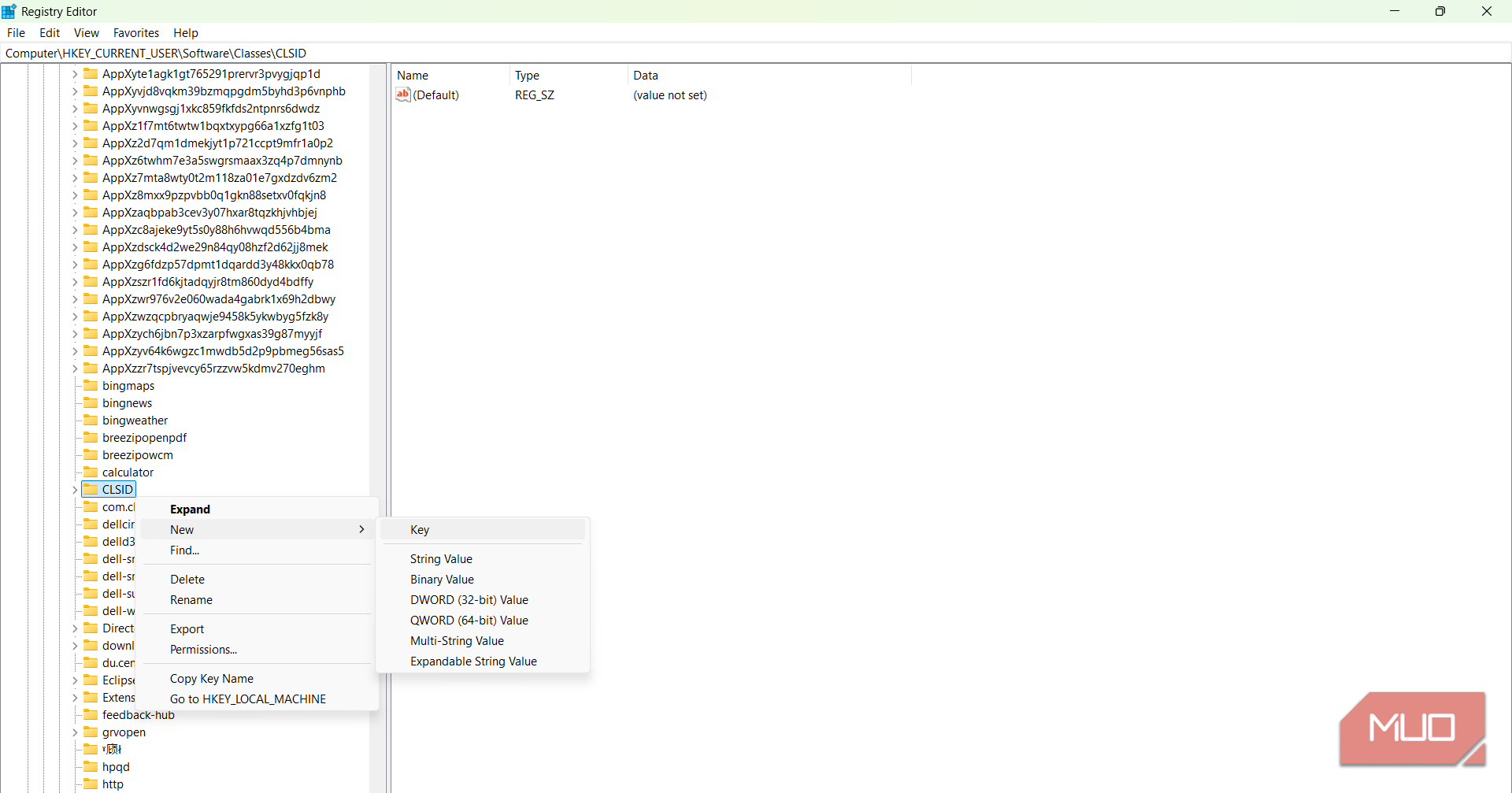Expand the Eclipse key chevron

(x=75, y=680)
